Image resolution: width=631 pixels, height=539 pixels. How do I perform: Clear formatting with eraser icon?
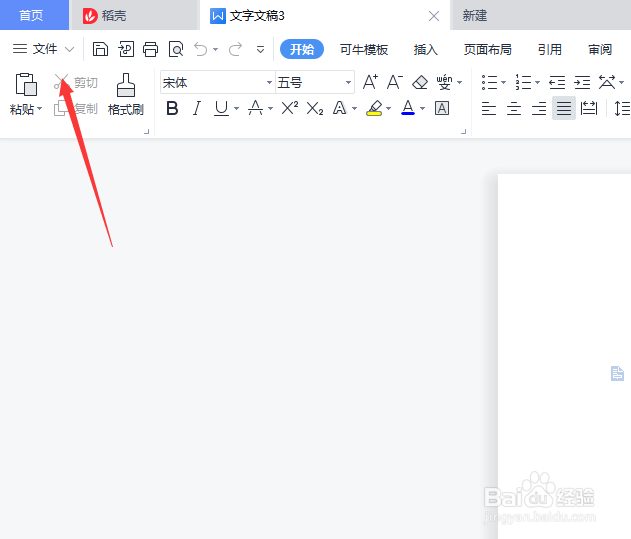click(420, 83)
